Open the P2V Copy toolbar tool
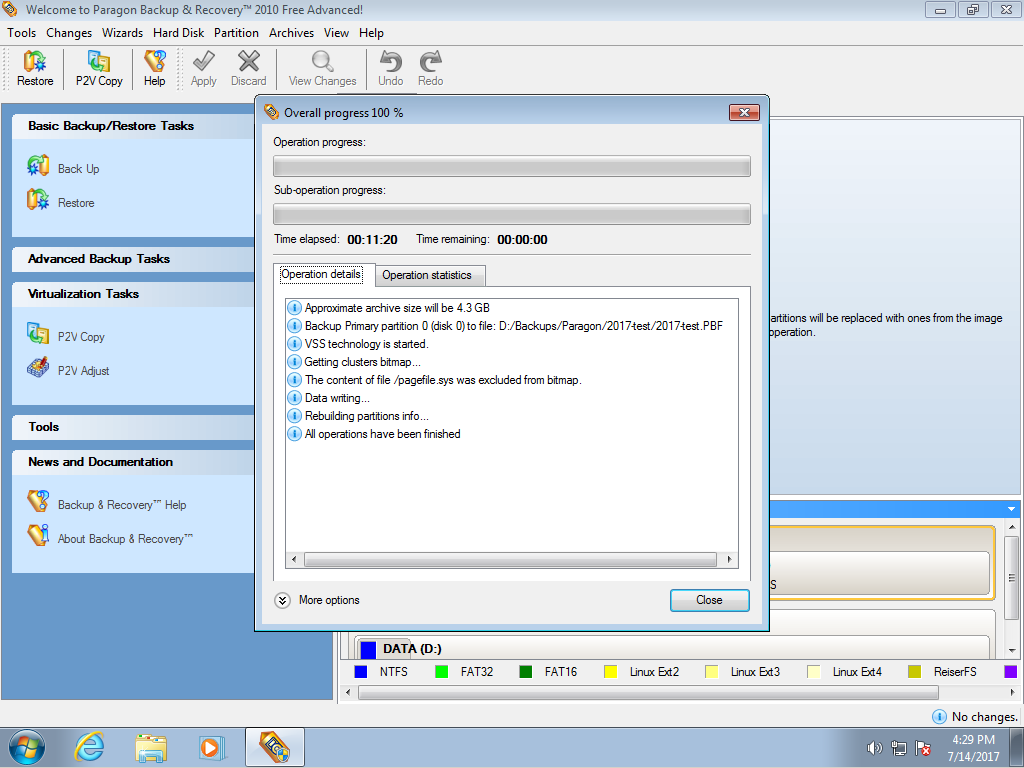Screen dimensions: 1024x768 click(99, 68)
